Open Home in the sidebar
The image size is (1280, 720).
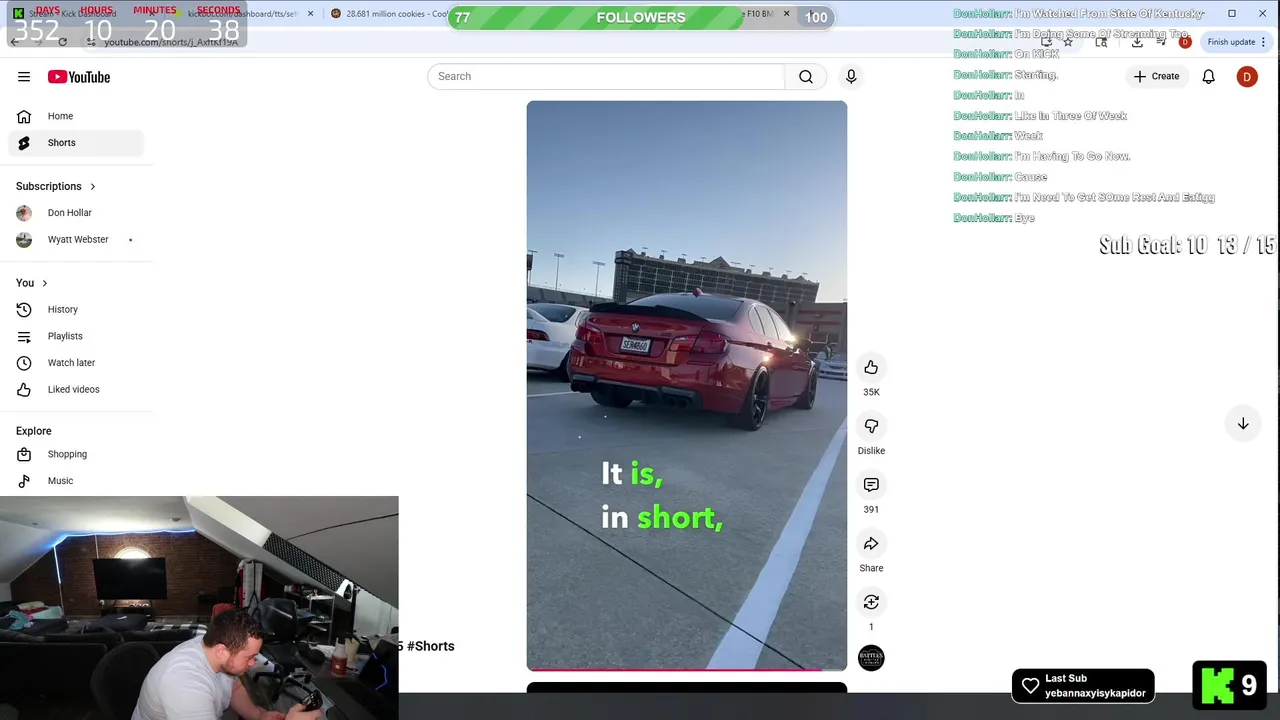coord(76,116)
